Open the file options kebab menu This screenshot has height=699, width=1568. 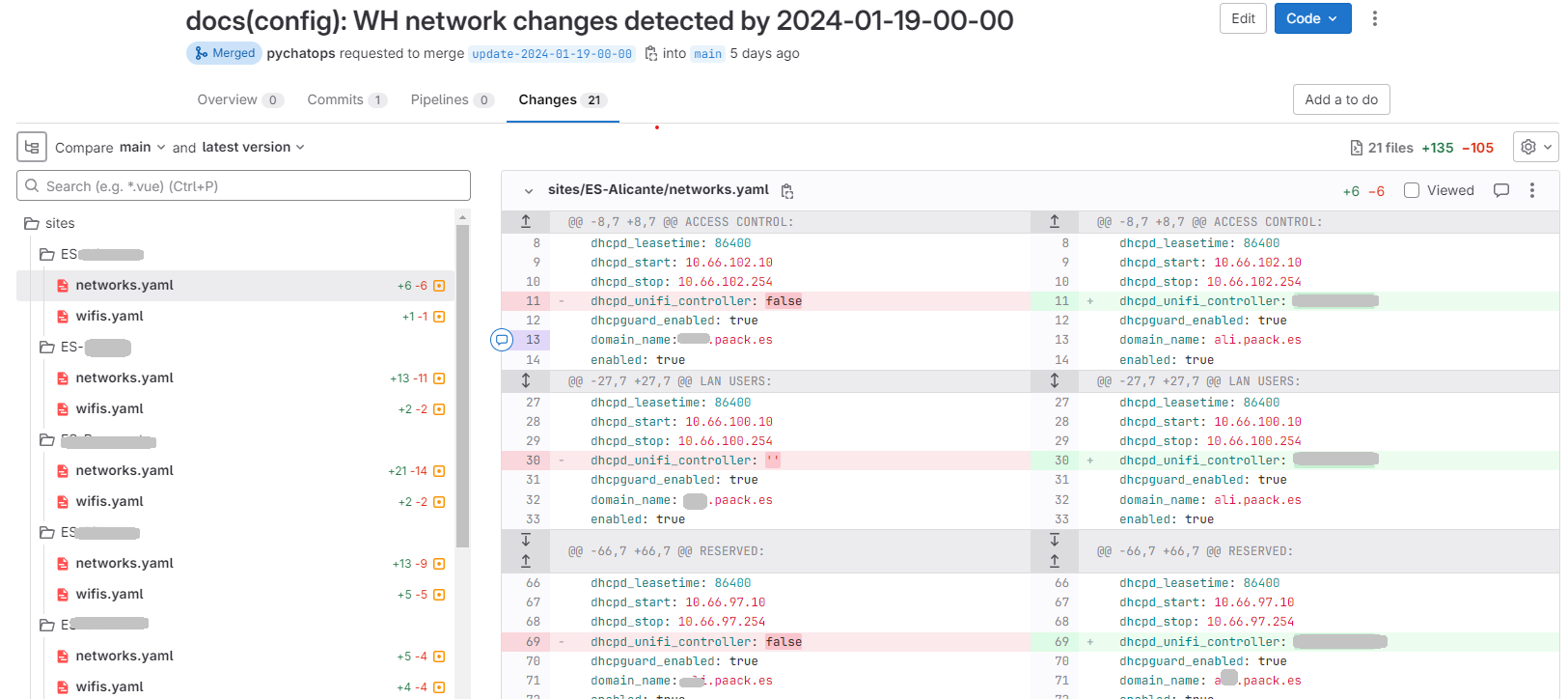(1532, 190)
